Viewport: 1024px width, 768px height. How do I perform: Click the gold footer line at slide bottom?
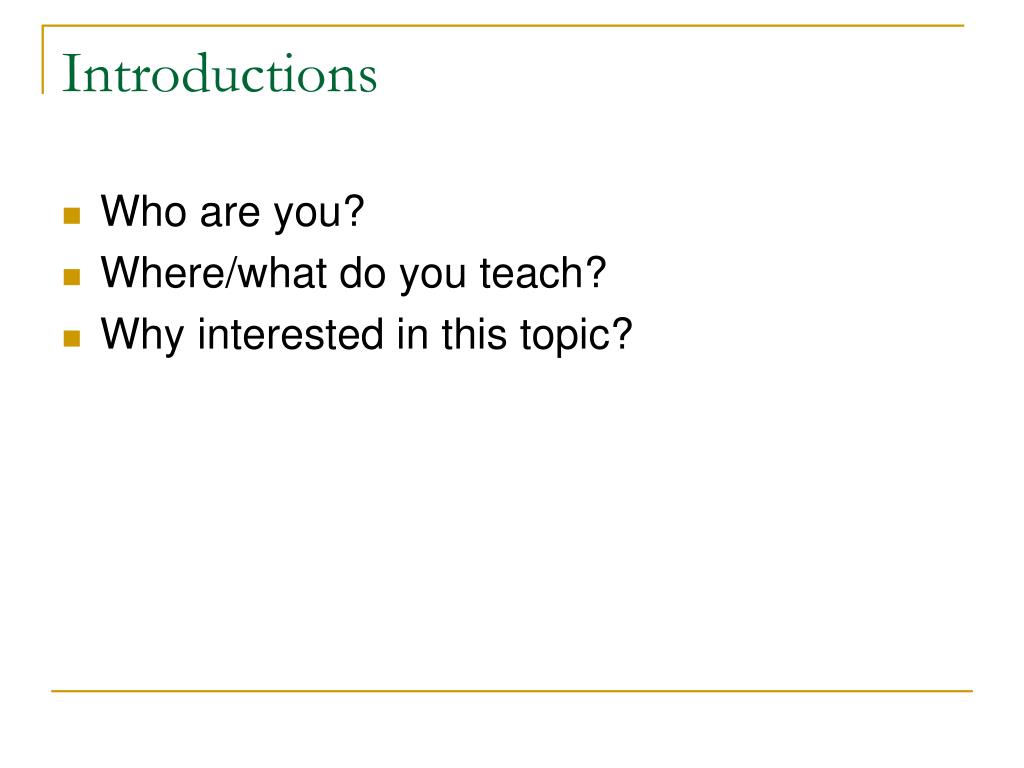point(512,690)
